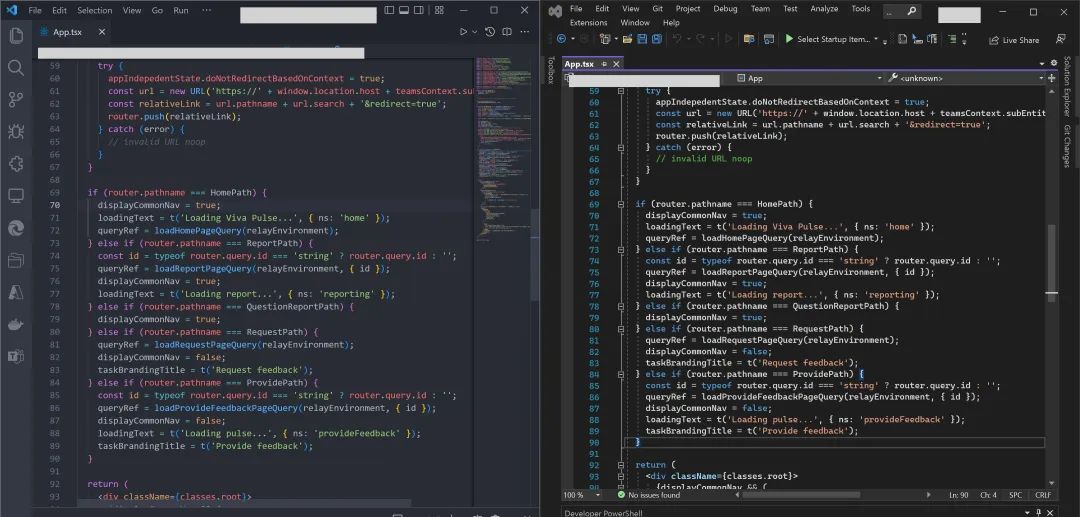Viewport: 1080px width, 517px height.
Task: Save the file in Visual Studio toolbar
Action: [x=642, y=39]
